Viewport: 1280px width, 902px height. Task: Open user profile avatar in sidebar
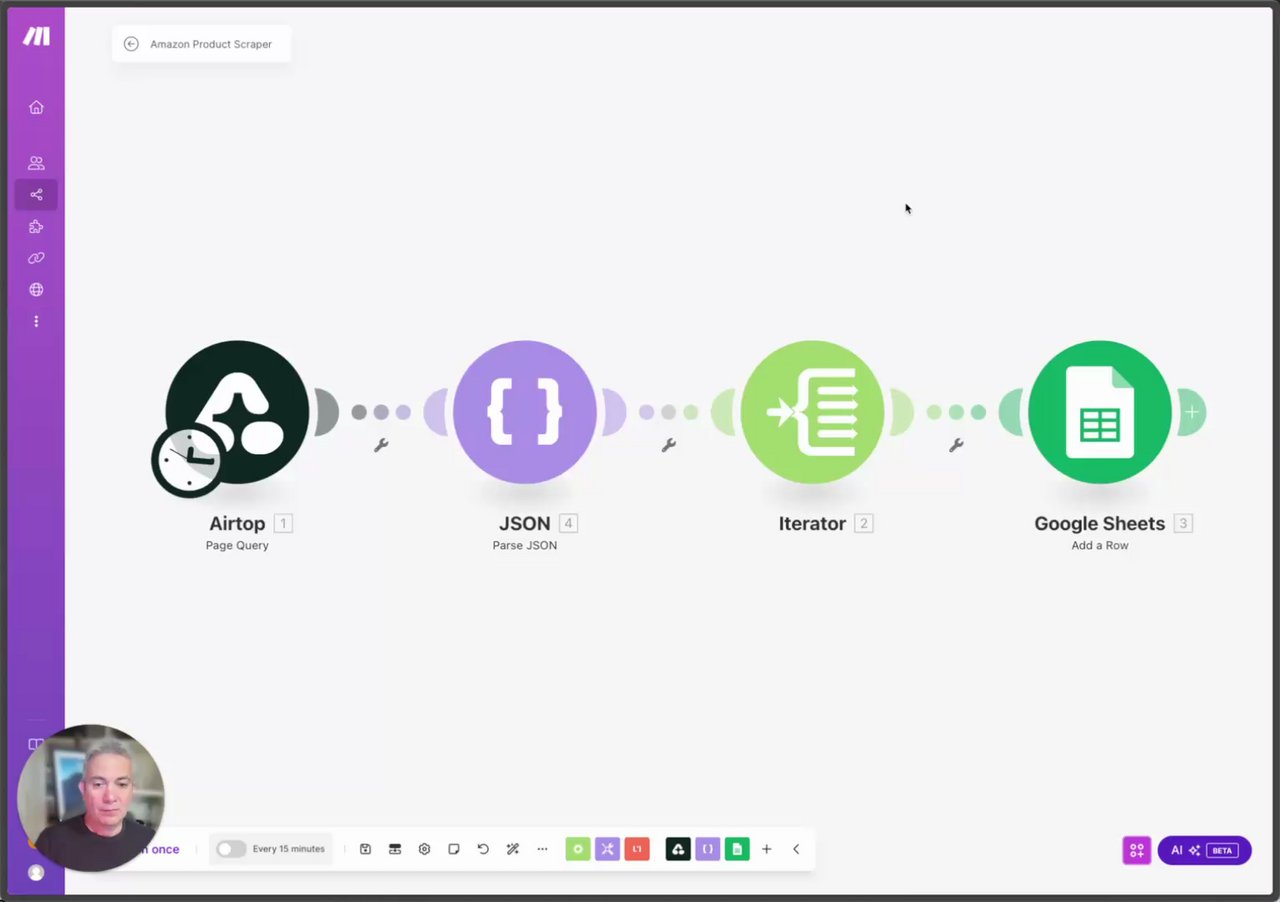[36, 873]
